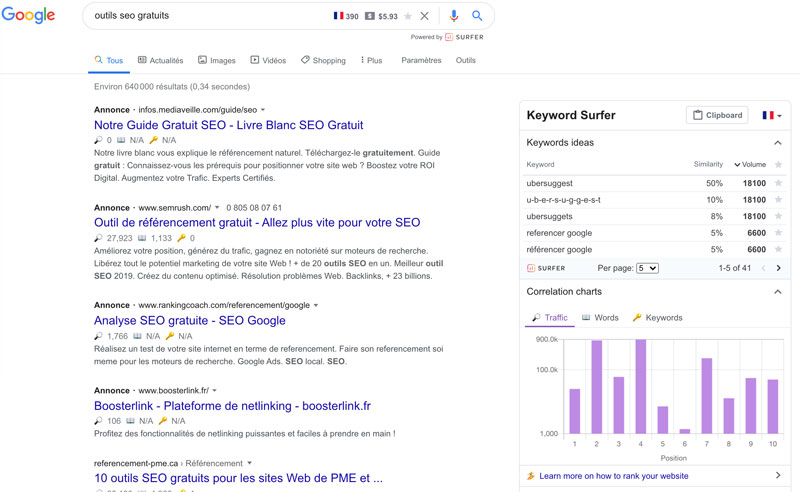Image resolution: width=800 pixels, height=492 pixels.
Task: Click France flag icon in search bar
Action: [x=338, y=16]
